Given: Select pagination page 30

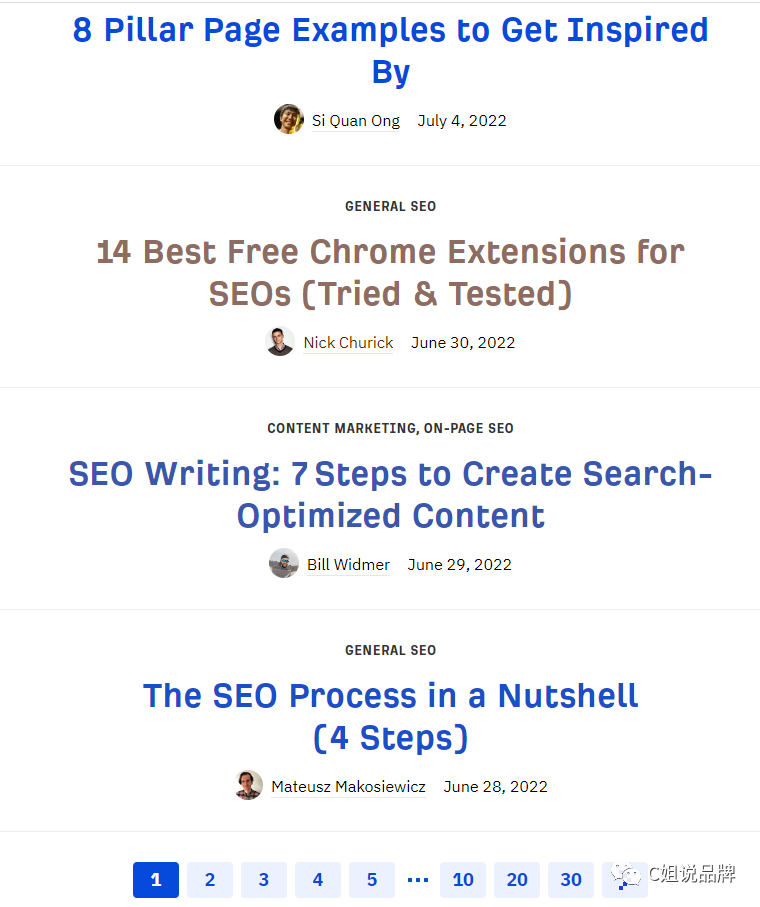Looking at the screenshot, I should (571, 880).
